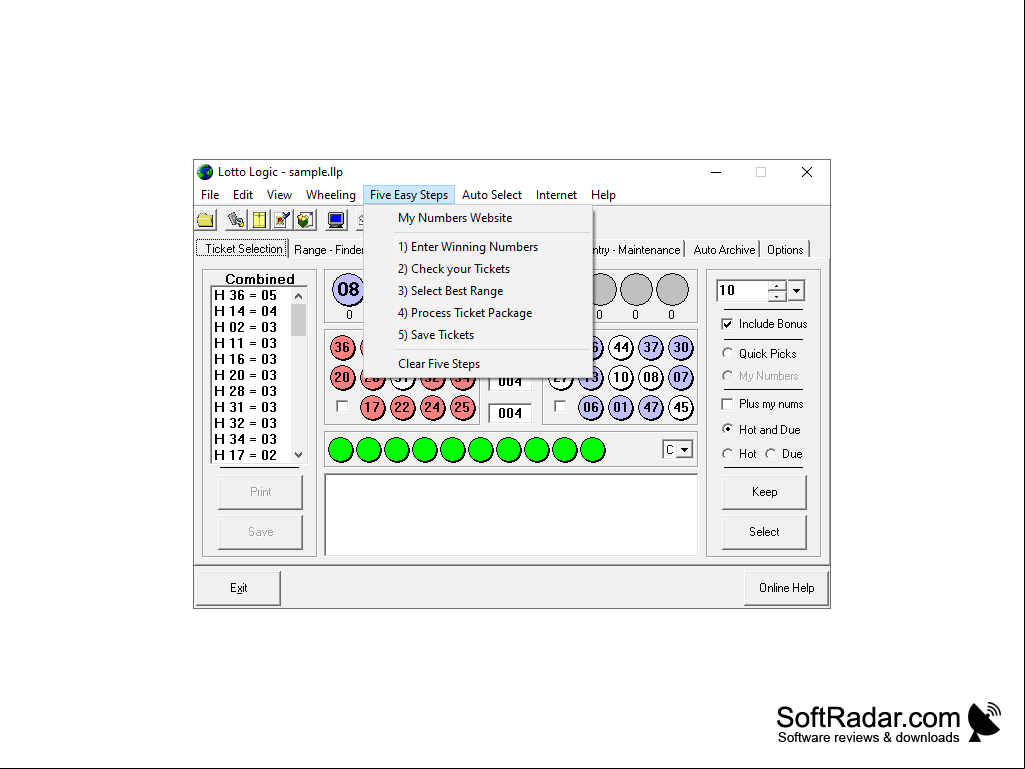The width and height of the screenshot is (1025, 769).
Task: Select the Hot radio button
Action: pyautogui.click(x=727, y=453)
